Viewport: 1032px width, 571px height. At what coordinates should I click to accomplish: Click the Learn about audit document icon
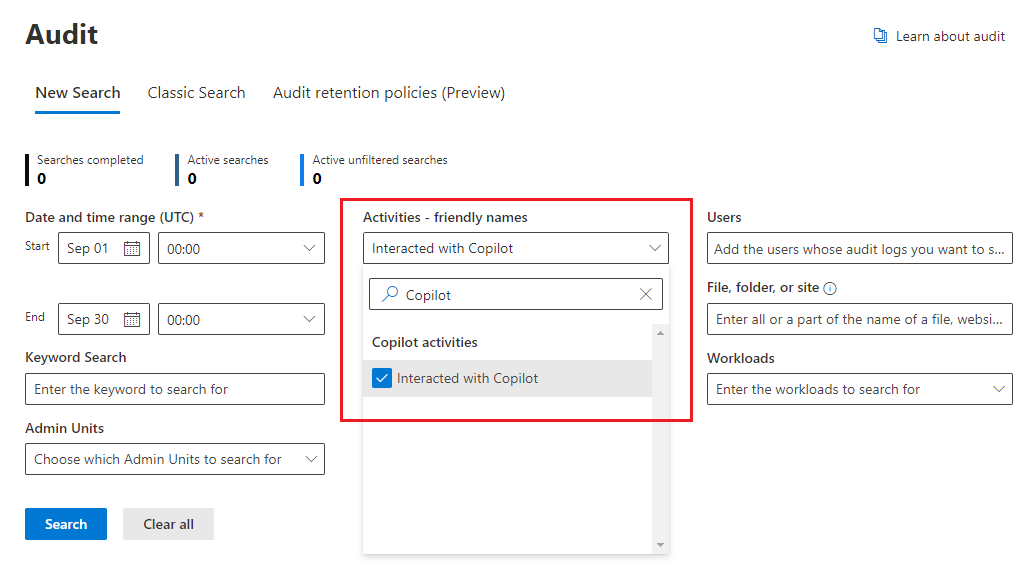pos(880,36)
